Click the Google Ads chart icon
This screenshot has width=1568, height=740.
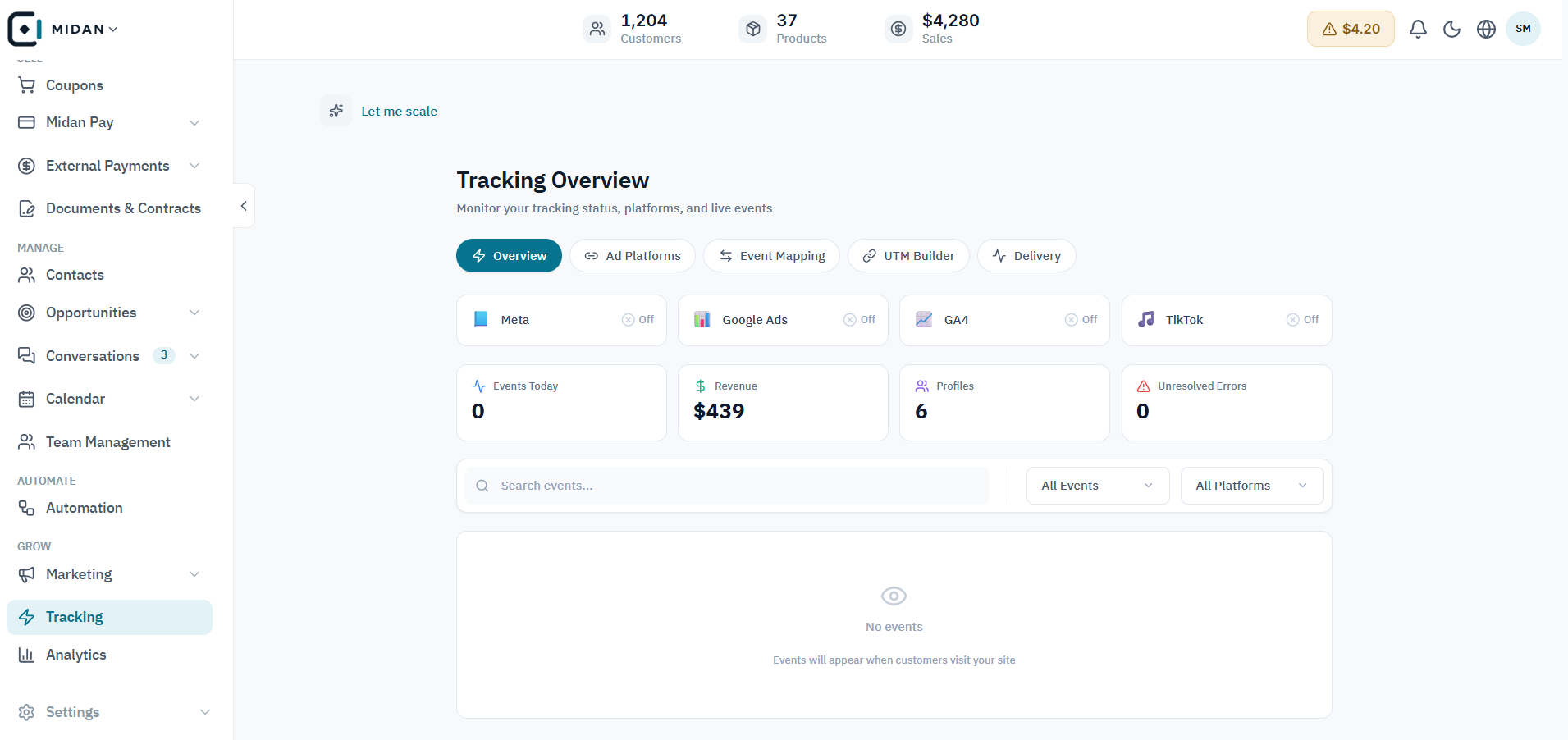coord(702,319)
